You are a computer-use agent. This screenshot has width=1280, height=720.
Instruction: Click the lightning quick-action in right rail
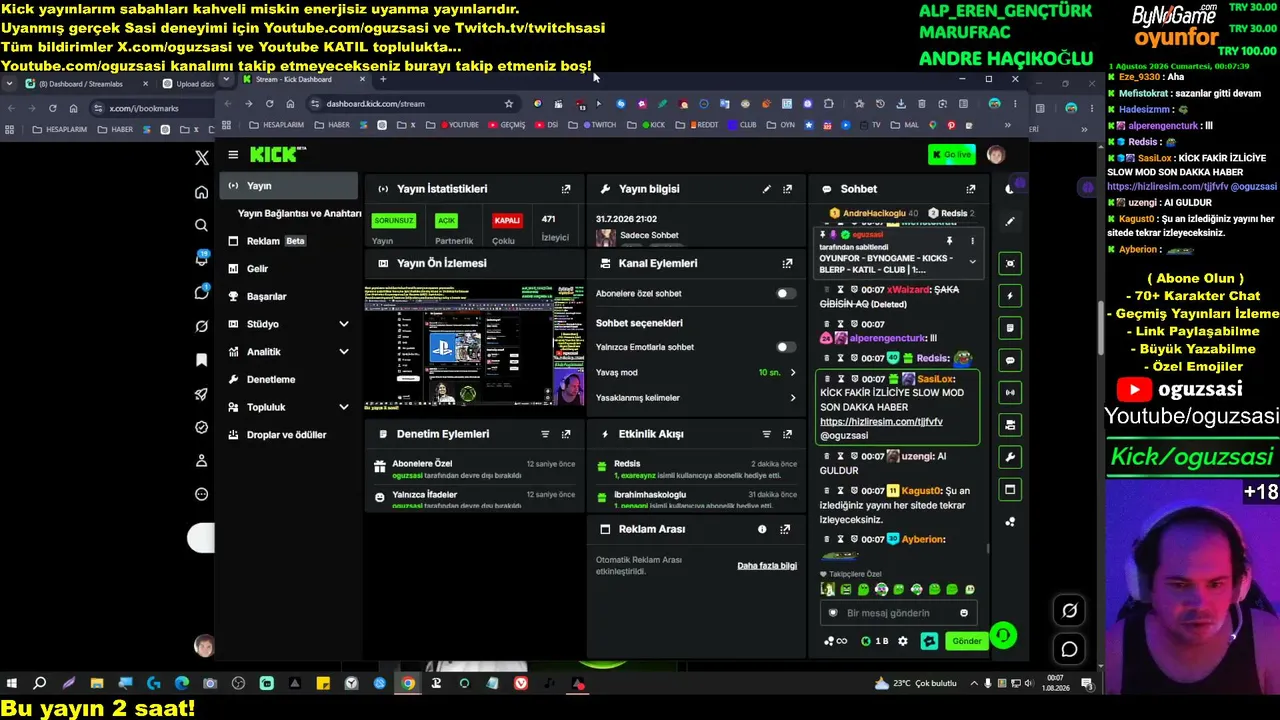pos(1010,296)
